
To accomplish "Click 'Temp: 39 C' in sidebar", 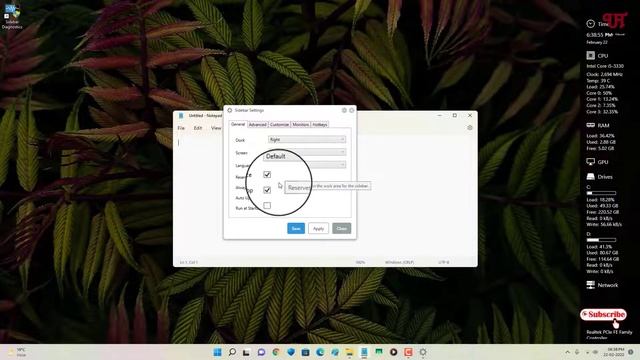I will click(x=598, y=81).
